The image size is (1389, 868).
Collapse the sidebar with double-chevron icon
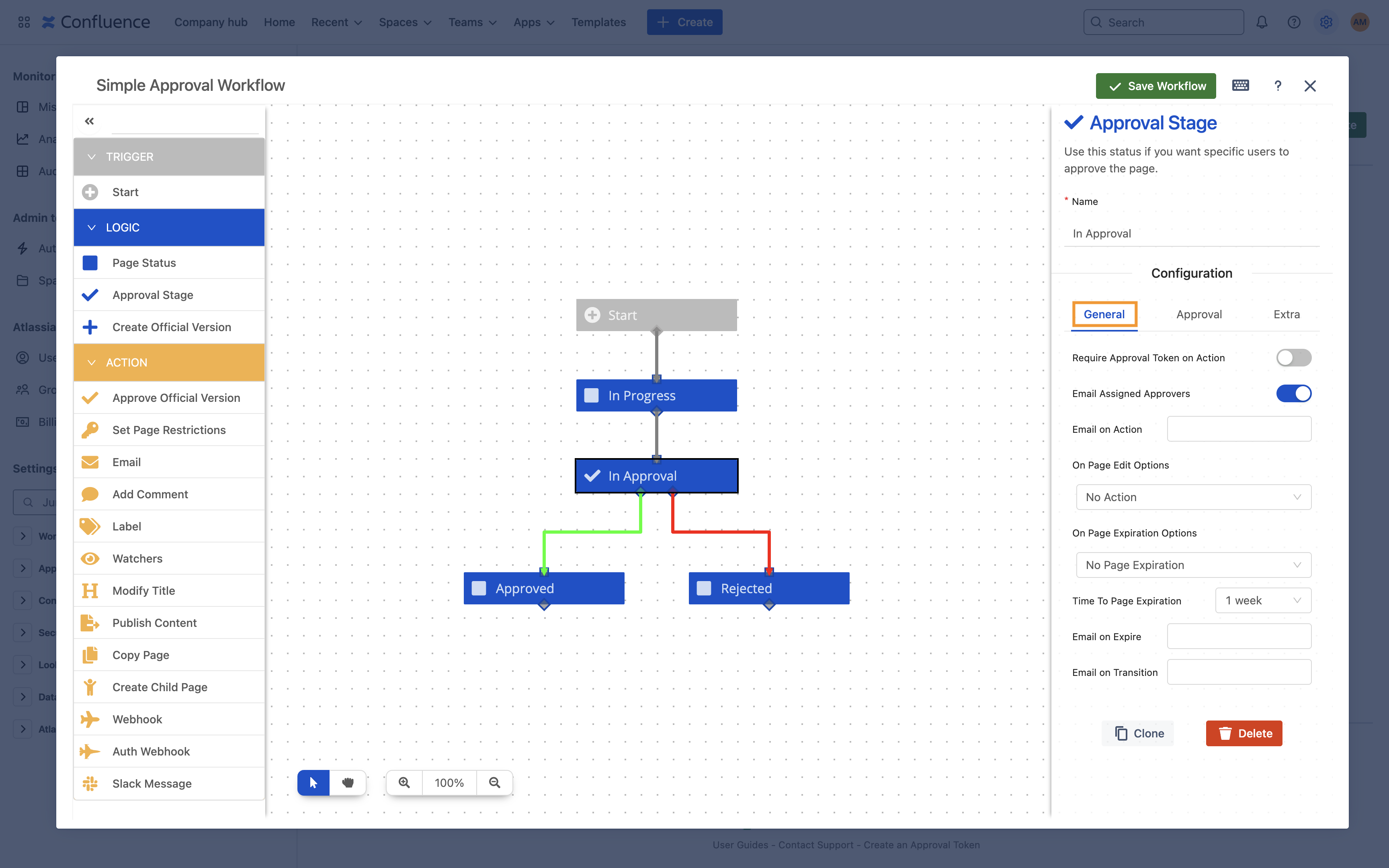[x=89, y=121]
